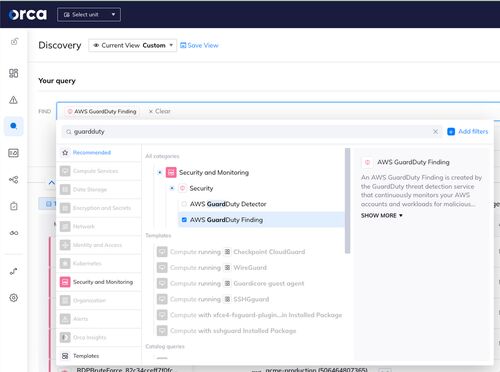Click the WireGuard template compute icon
Screen dimensions: 500x372
(162, 268)
